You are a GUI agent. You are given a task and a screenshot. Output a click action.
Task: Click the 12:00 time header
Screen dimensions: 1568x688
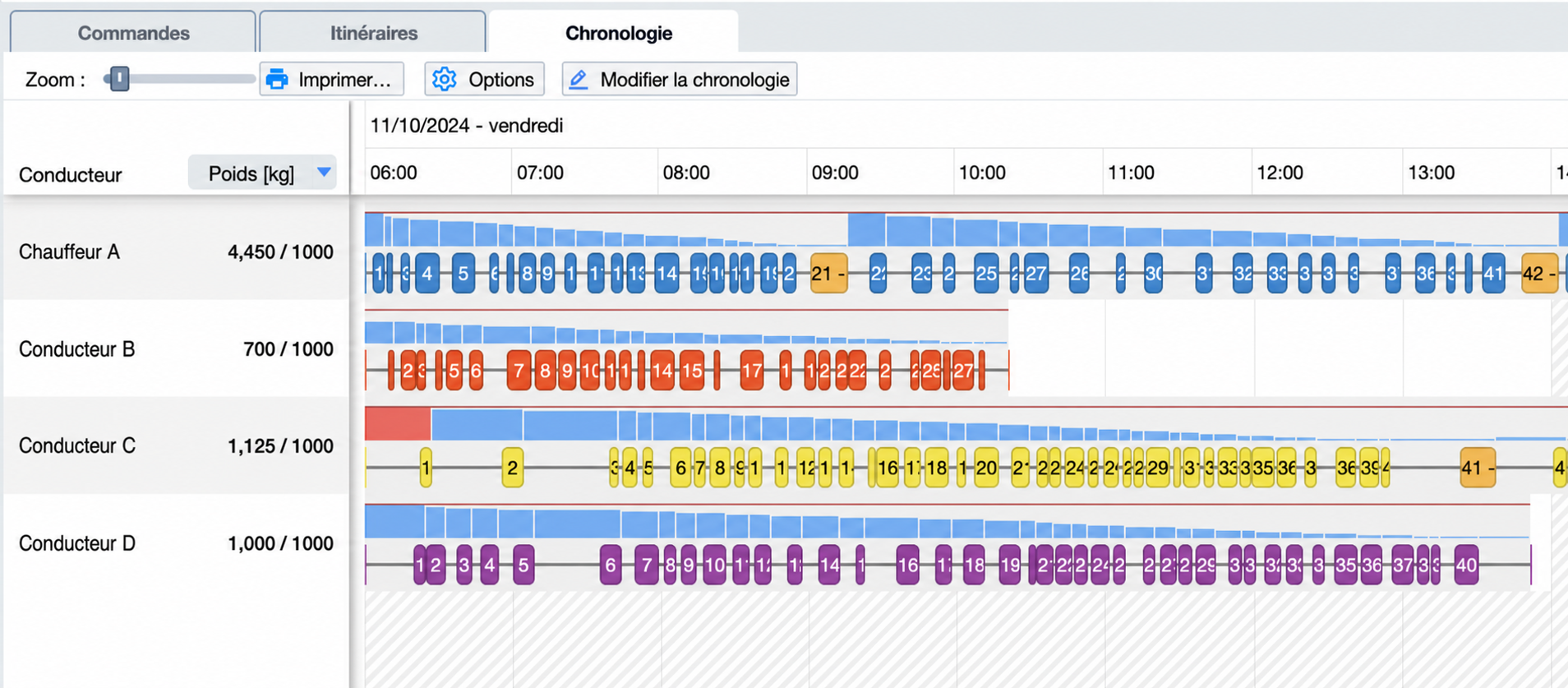[1280, 173]
